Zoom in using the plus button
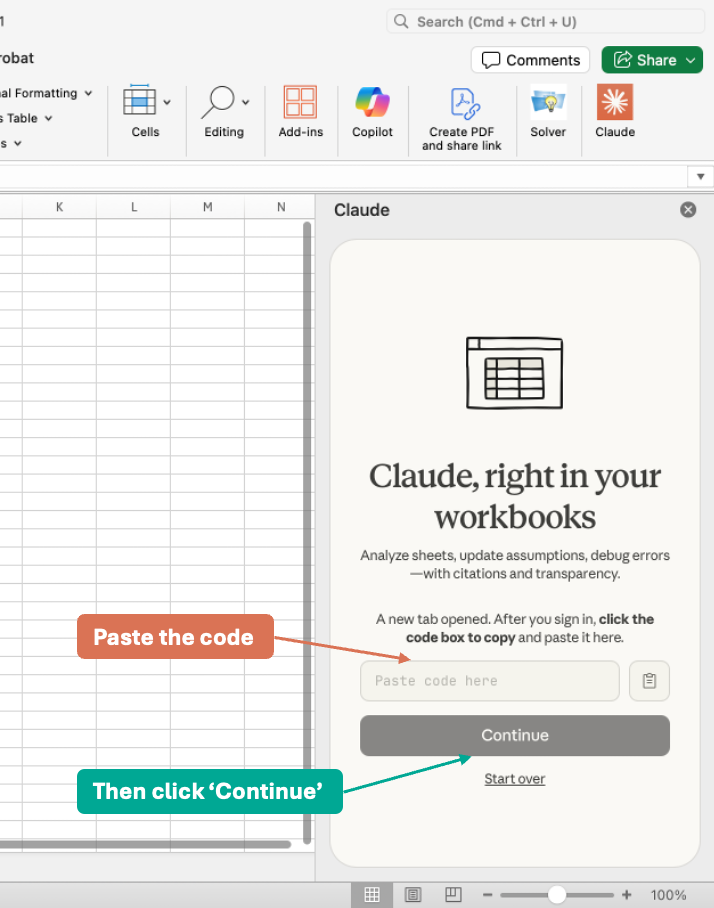 (x=627, y=895)
